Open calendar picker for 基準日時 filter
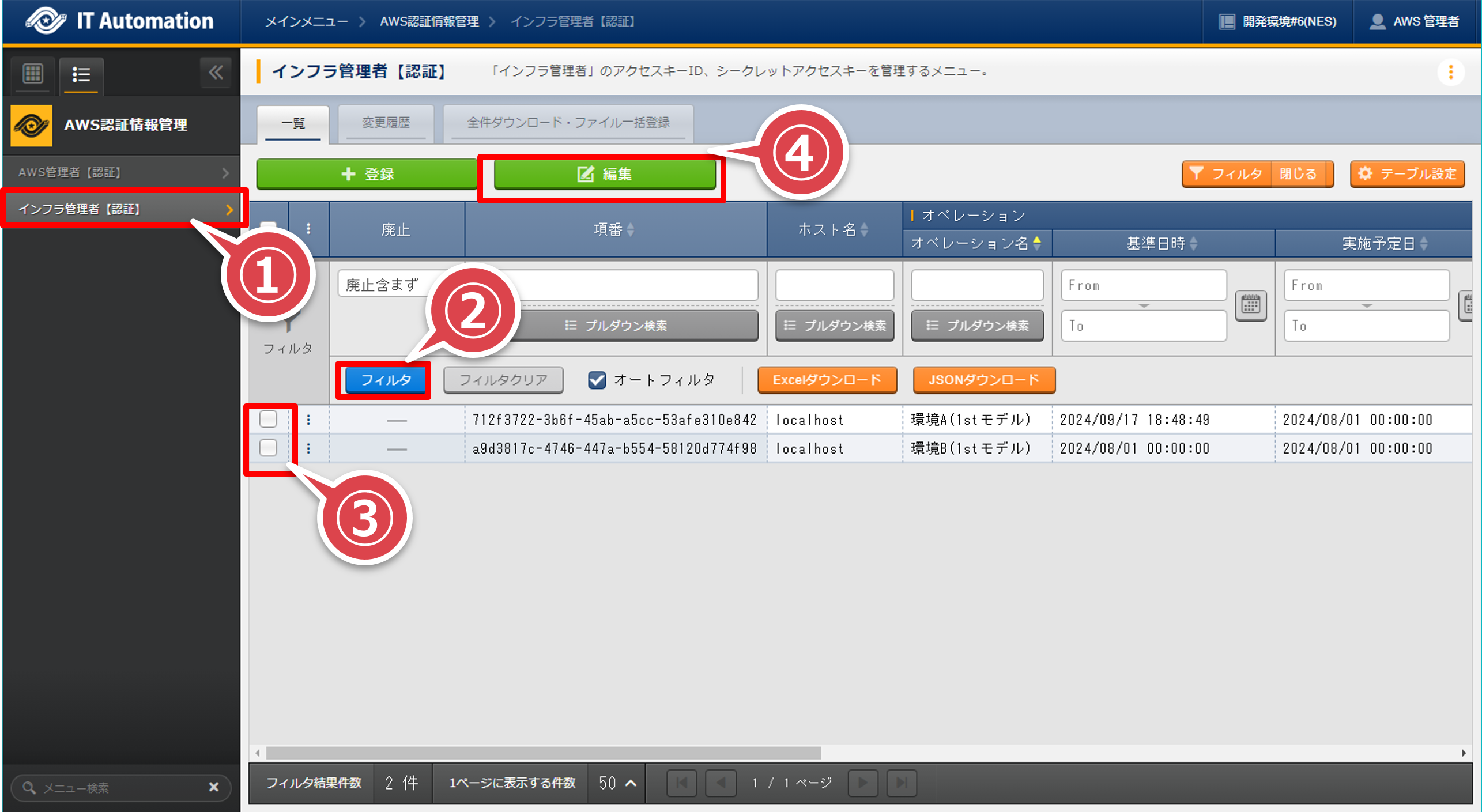1482x812 pixels. [1250, 305]
